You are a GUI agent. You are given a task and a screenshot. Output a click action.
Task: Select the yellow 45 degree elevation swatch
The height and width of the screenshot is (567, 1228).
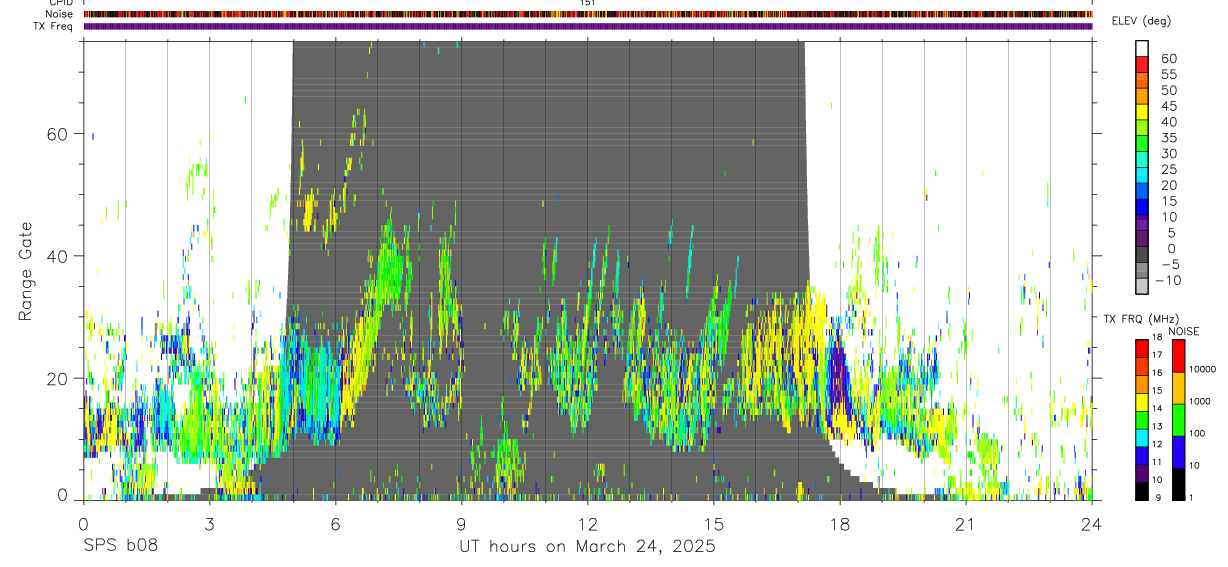(1142, 113)
